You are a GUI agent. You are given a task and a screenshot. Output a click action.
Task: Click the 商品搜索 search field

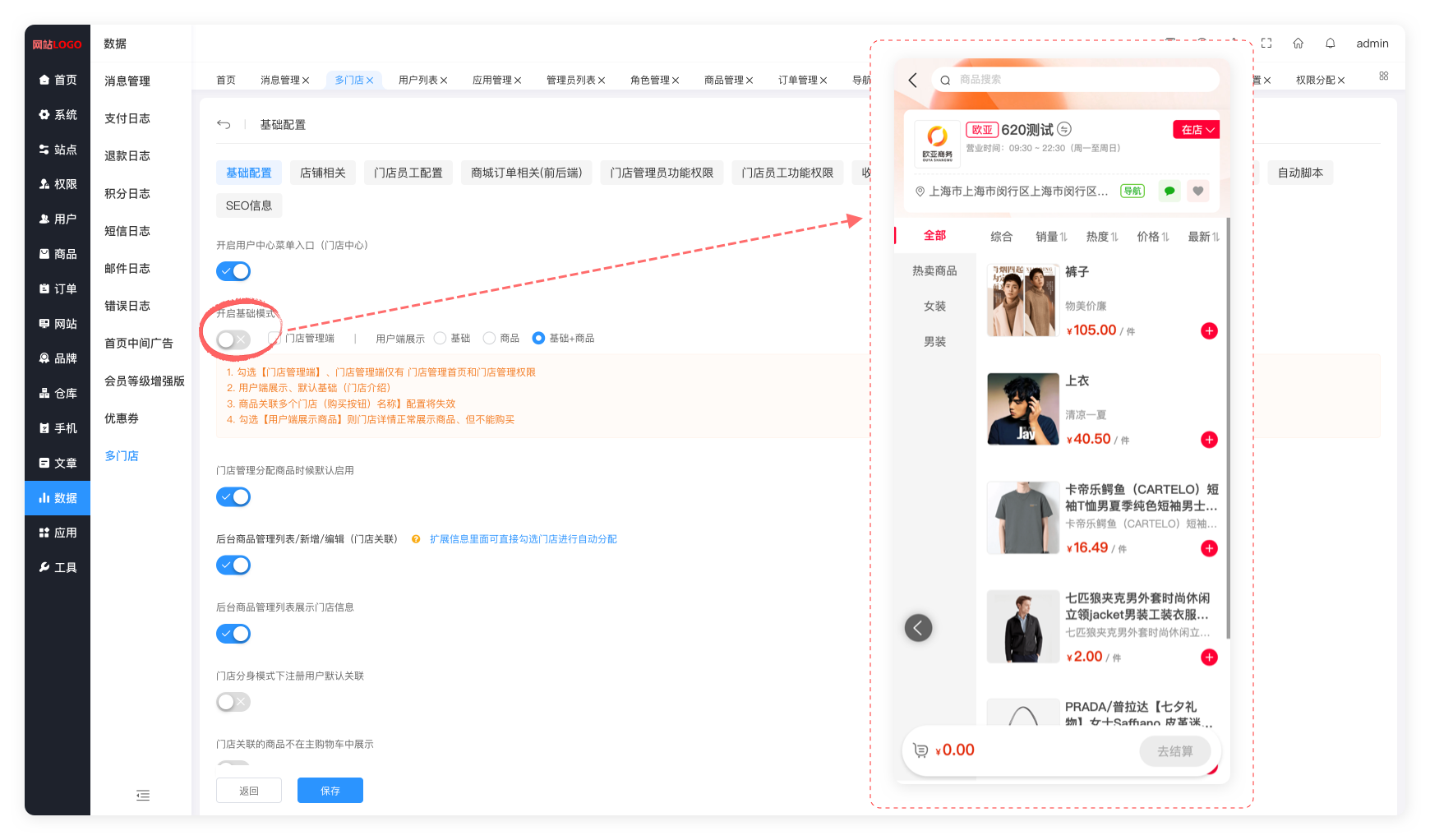click(x=1077, y=80)
